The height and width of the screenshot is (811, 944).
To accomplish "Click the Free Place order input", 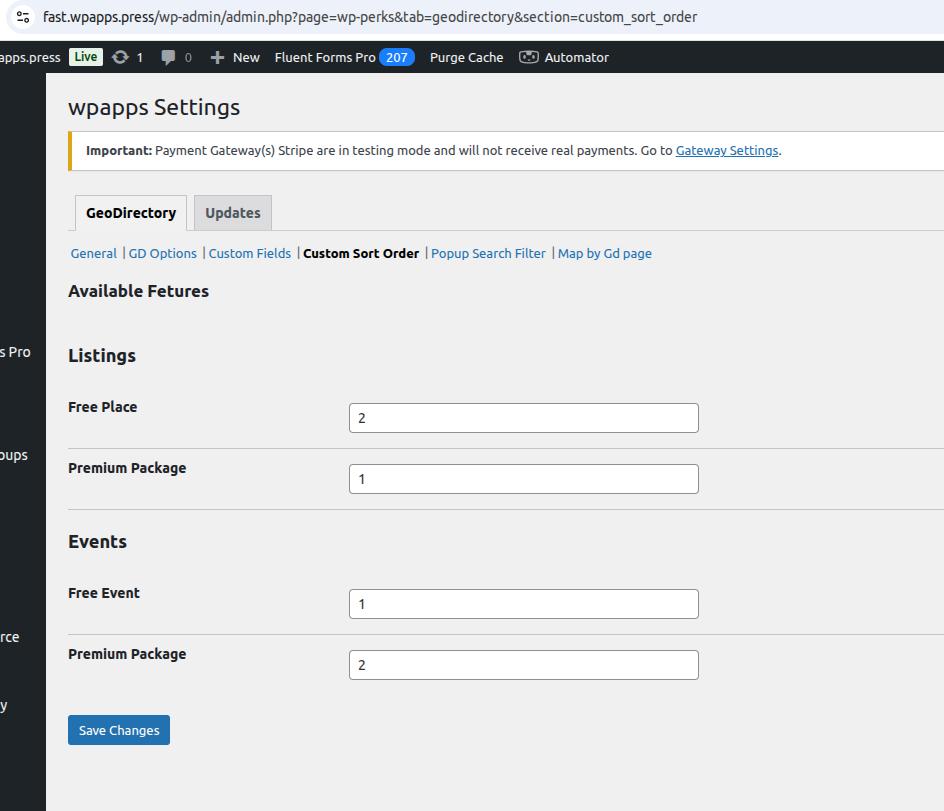I will tap(523, 418).
